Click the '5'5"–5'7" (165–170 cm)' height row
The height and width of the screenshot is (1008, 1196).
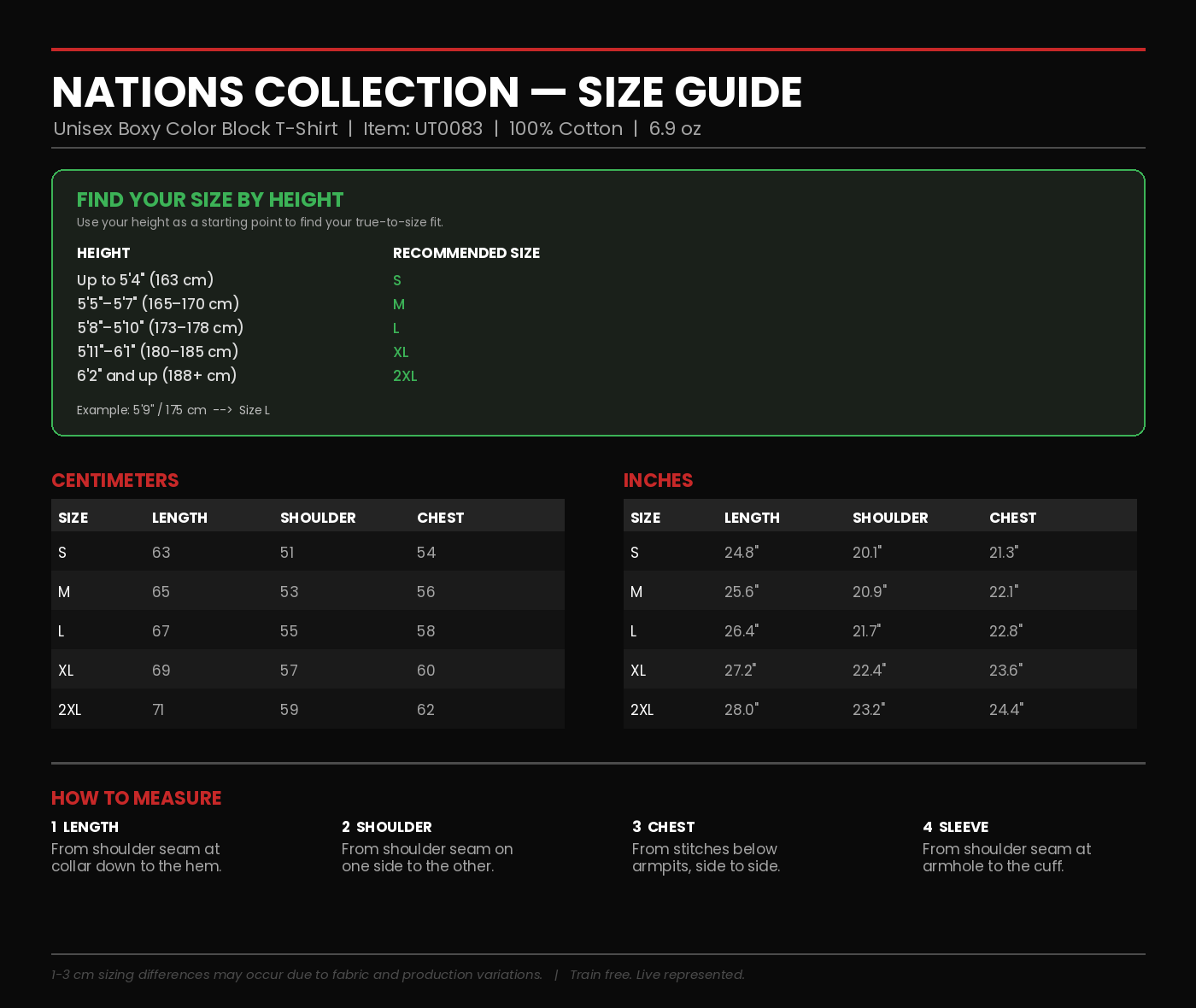tap(158, 304)
